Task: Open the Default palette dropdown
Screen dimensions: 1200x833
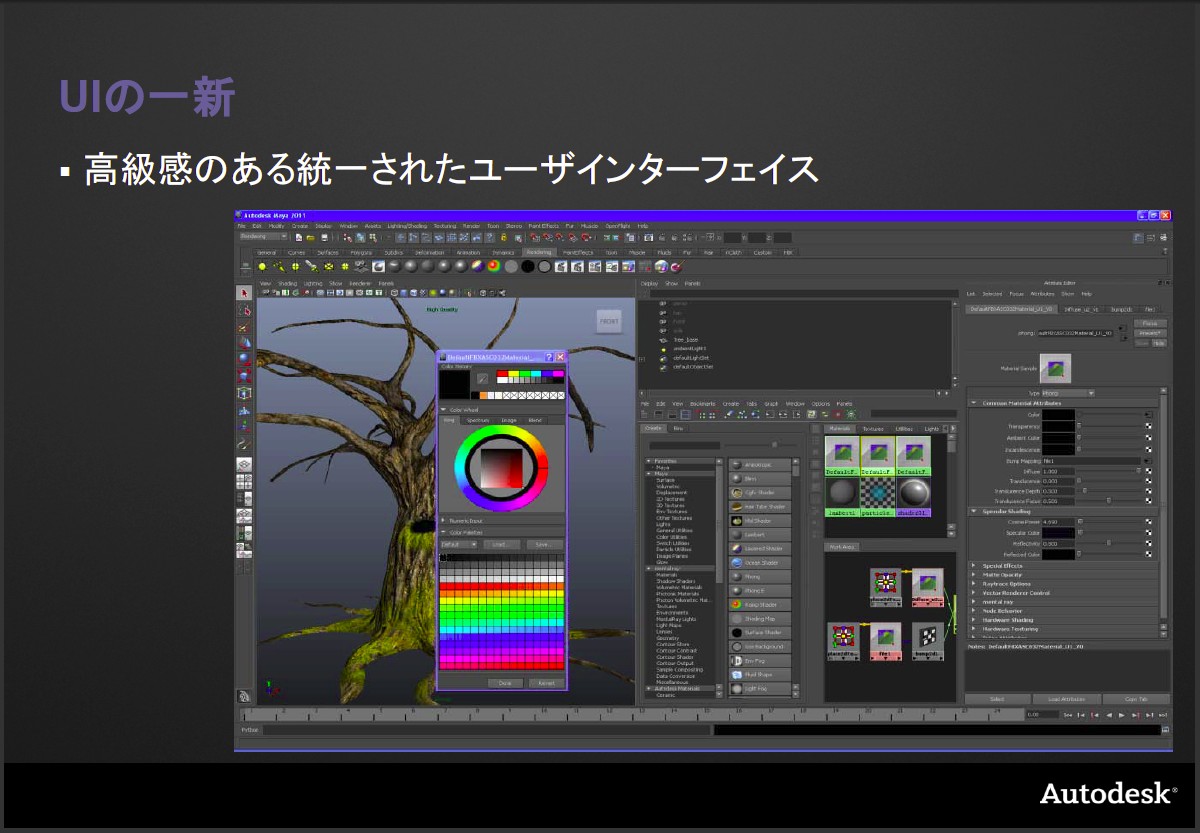Action: pos(459,545)
